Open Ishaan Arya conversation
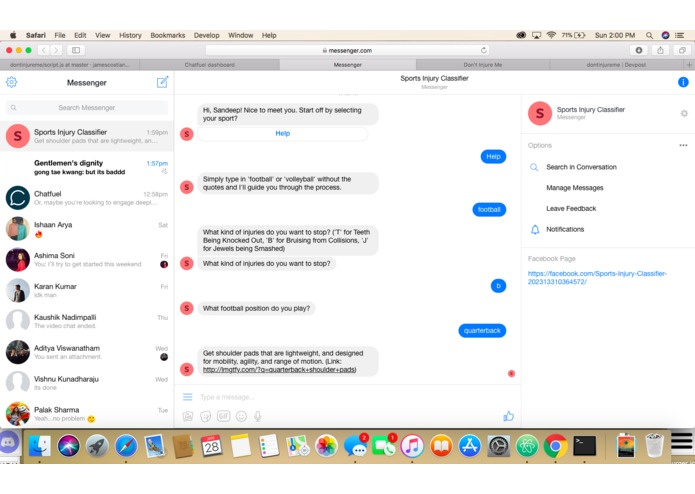 coord(87,229)
